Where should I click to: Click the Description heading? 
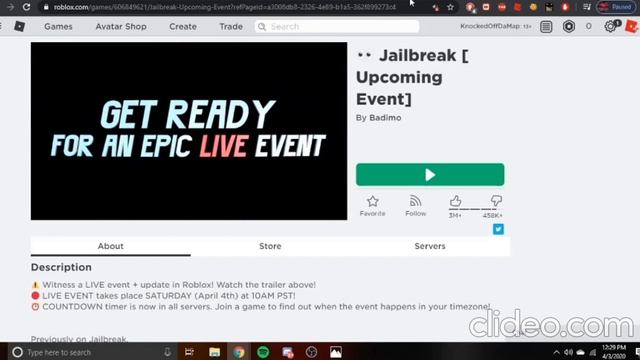[x=61, y=267]
